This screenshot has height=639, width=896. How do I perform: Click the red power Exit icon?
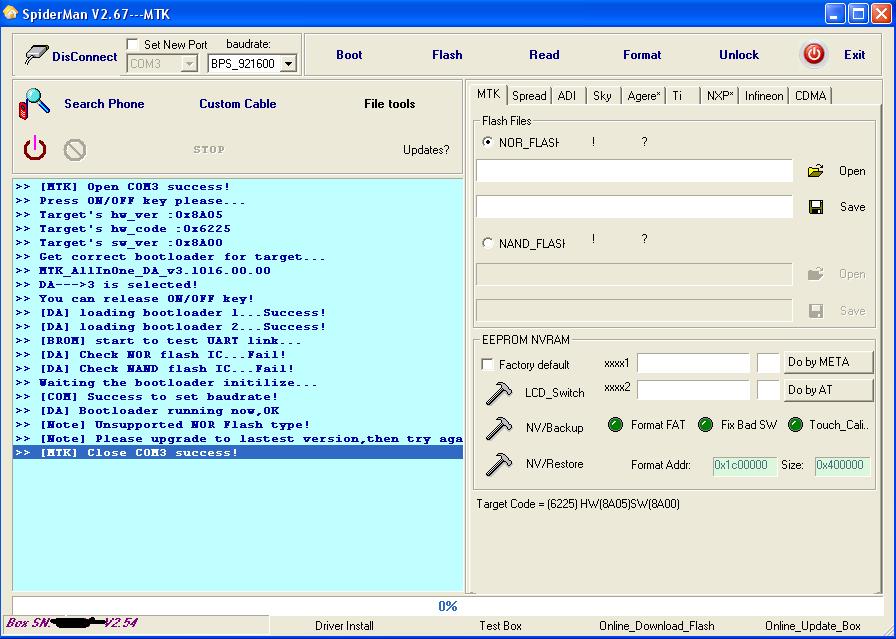814,54
